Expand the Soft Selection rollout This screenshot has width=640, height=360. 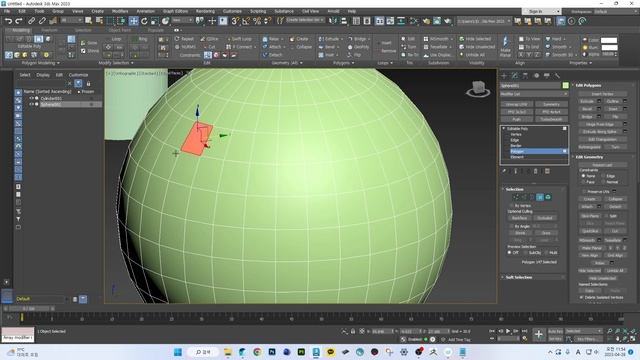(518, 277)
